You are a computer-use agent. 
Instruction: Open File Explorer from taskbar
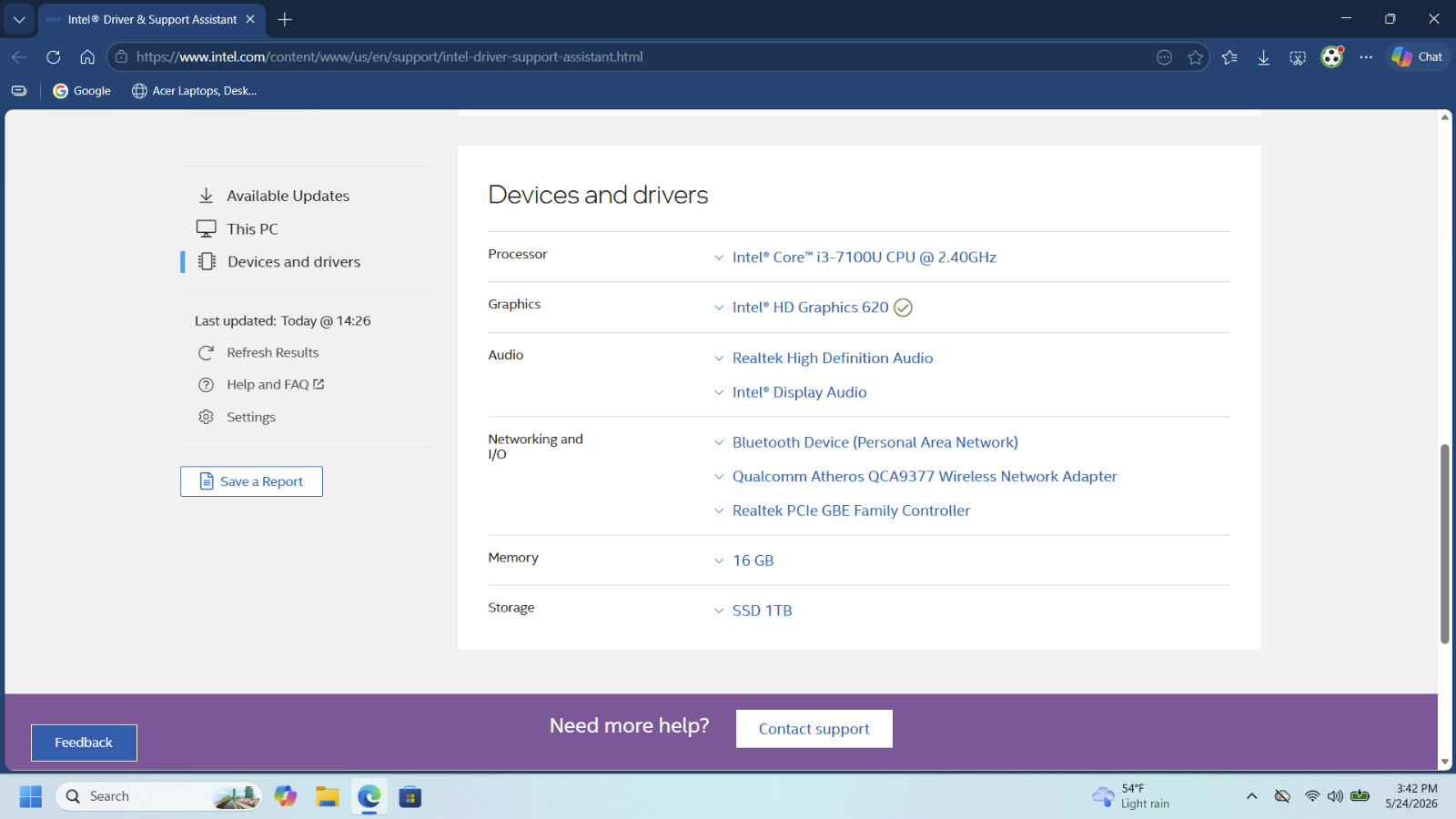point(328,797)
